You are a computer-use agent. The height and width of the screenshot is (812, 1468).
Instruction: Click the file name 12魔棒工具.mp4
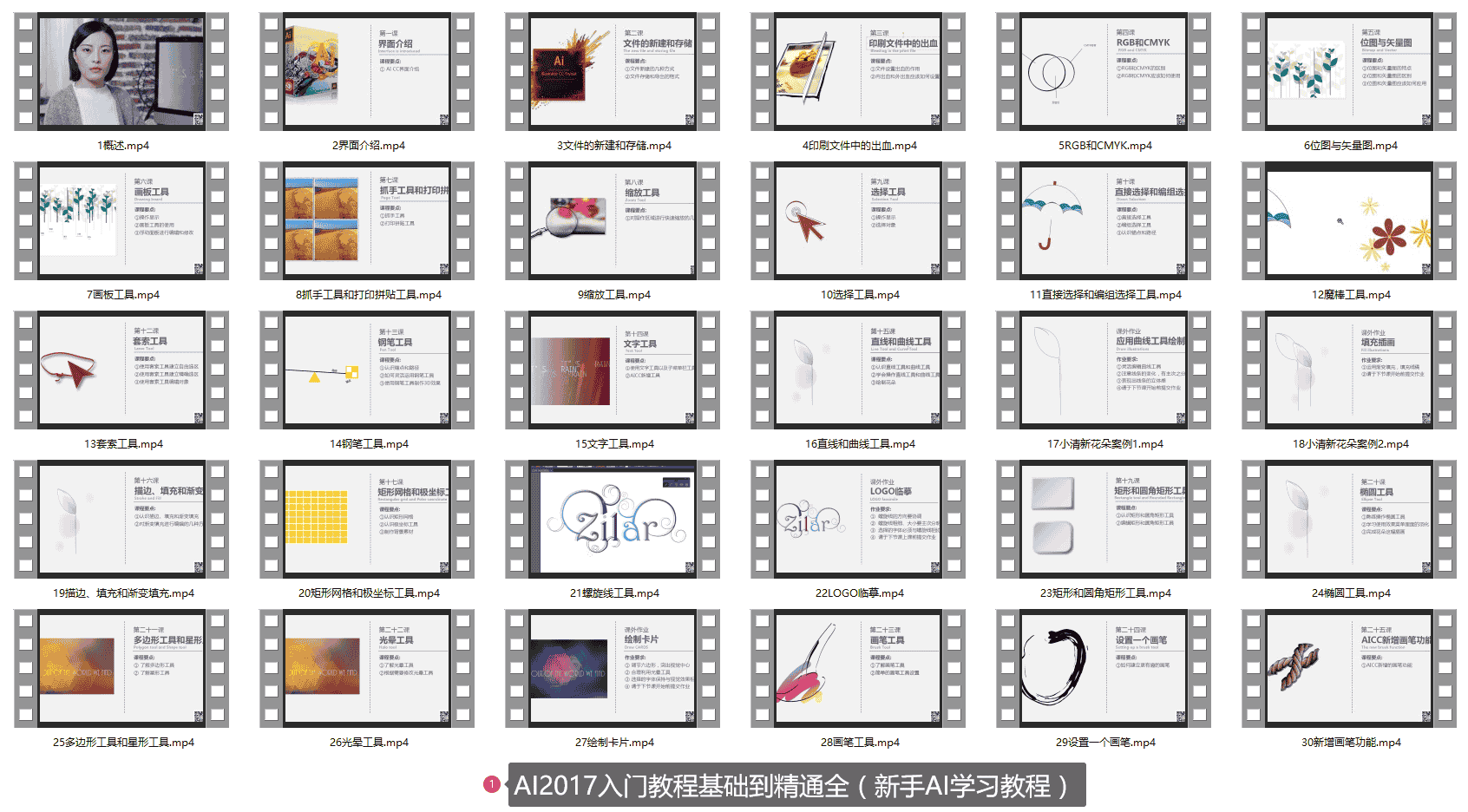[1351, 295]
